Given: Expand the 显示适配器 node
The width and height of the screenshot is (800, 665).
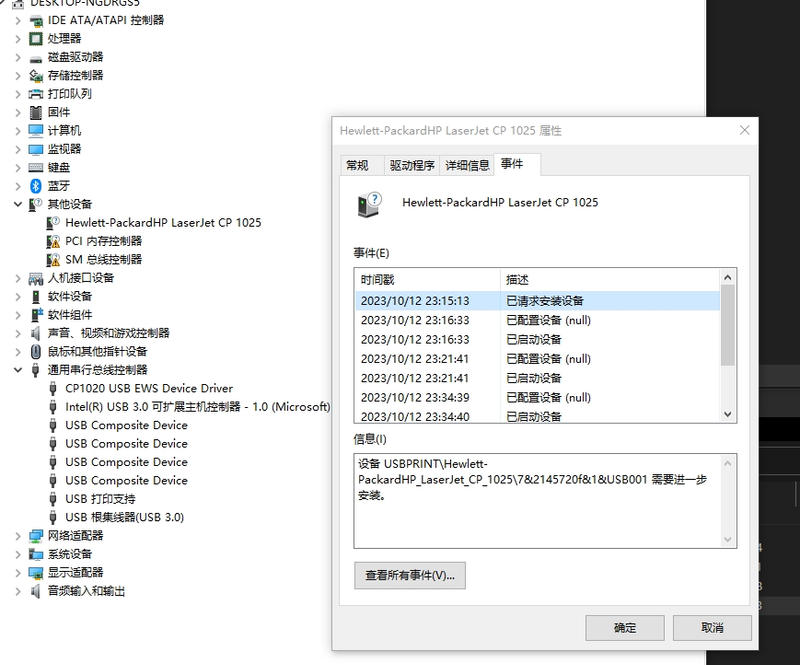Looking at the screenshot, I should click(18, 573).
